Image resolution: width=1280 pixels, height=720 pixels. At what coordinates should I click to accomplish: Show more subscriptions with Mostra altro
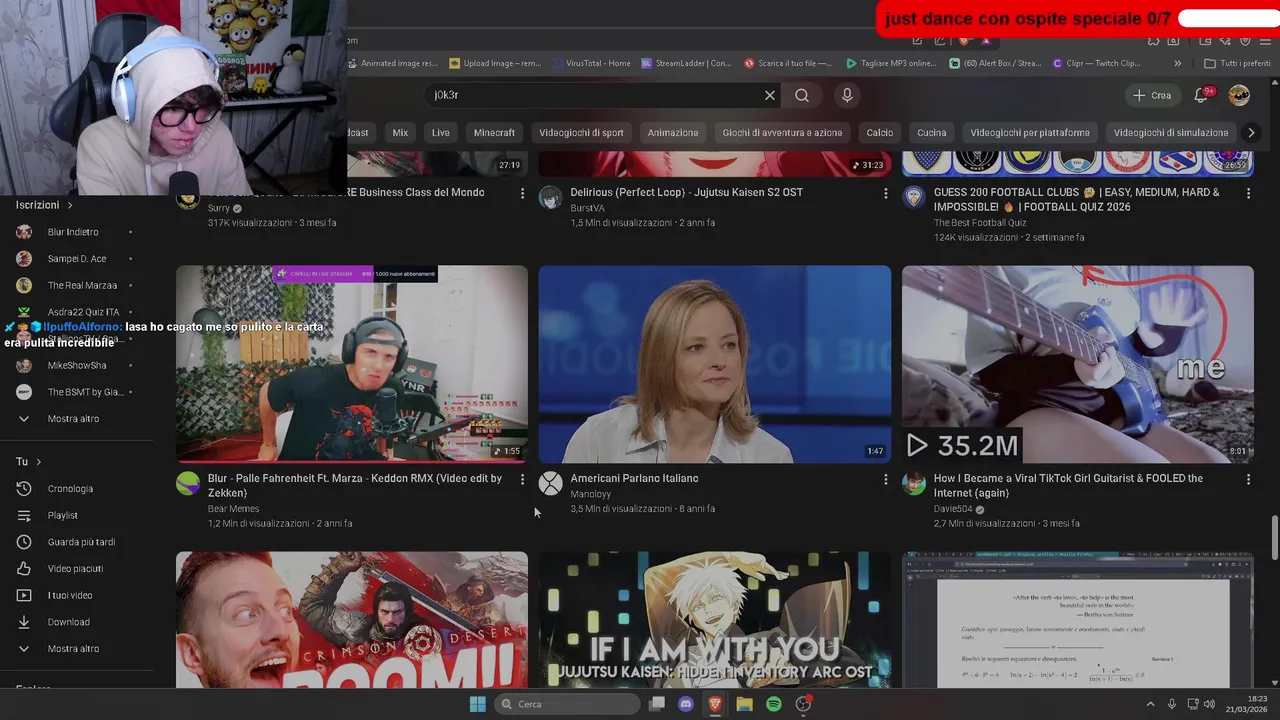pyautogui.click(x=75, y=419)
